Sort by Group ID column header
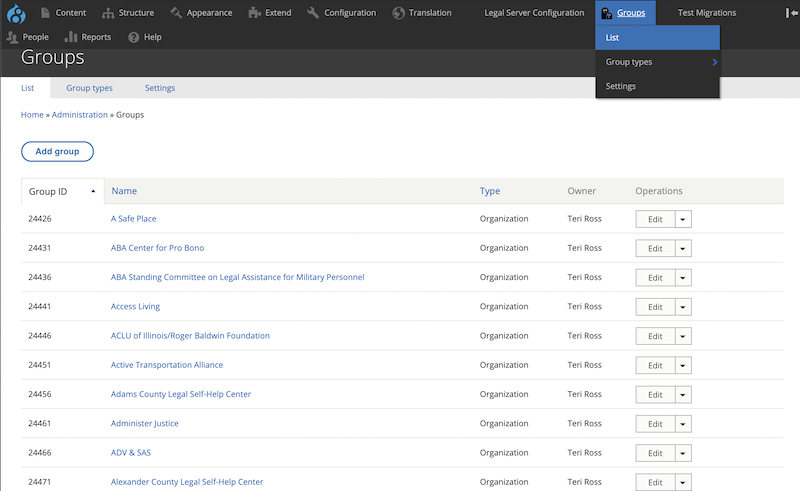This screenshot has height=491, width=800. click(48, 191)
